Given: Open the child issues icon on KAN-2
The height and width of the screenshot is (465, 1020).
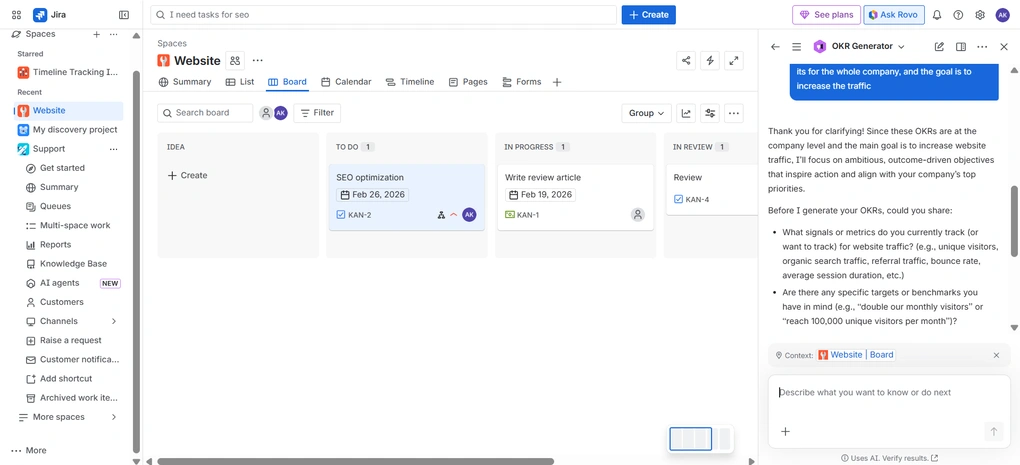Looking at the screenshot, I should tap(441, 215).
